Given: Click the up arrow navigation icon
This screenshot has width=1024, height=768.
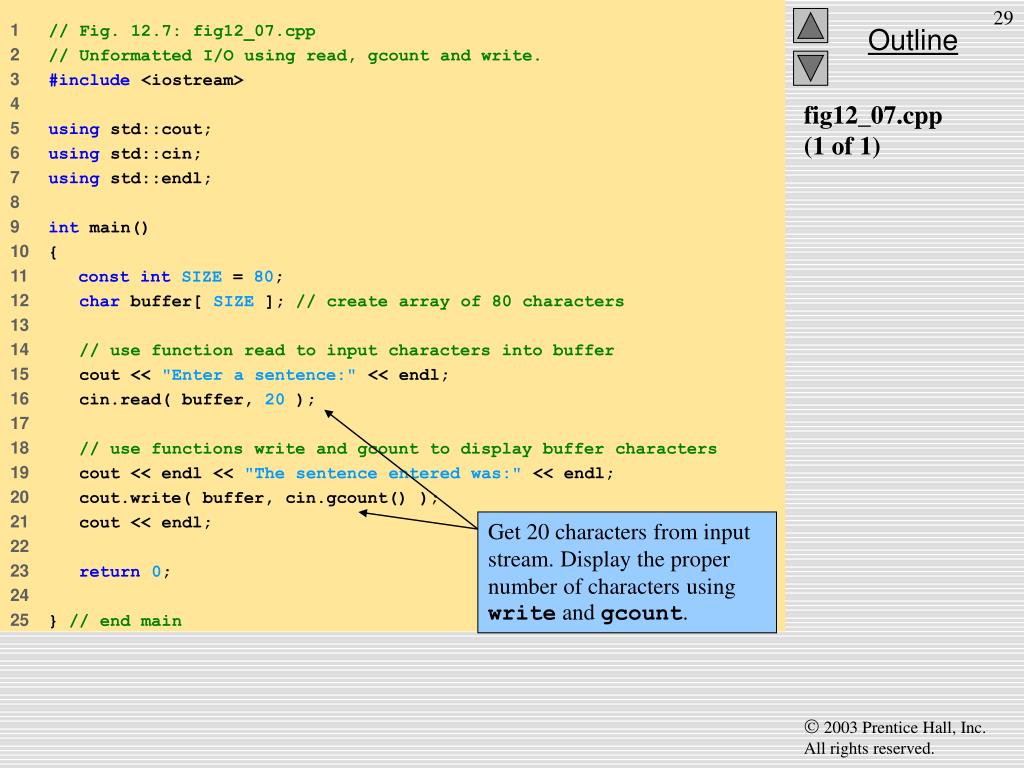Looking at the screenshot, I should point(811,26).
